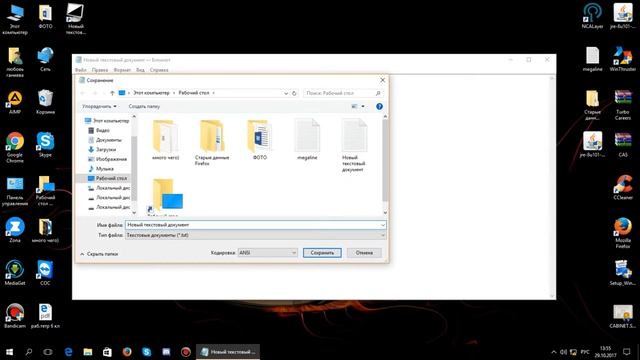Screen dimensions: 640x360
Task: Click the Сохранить button
Action: [x=322, y=253]
